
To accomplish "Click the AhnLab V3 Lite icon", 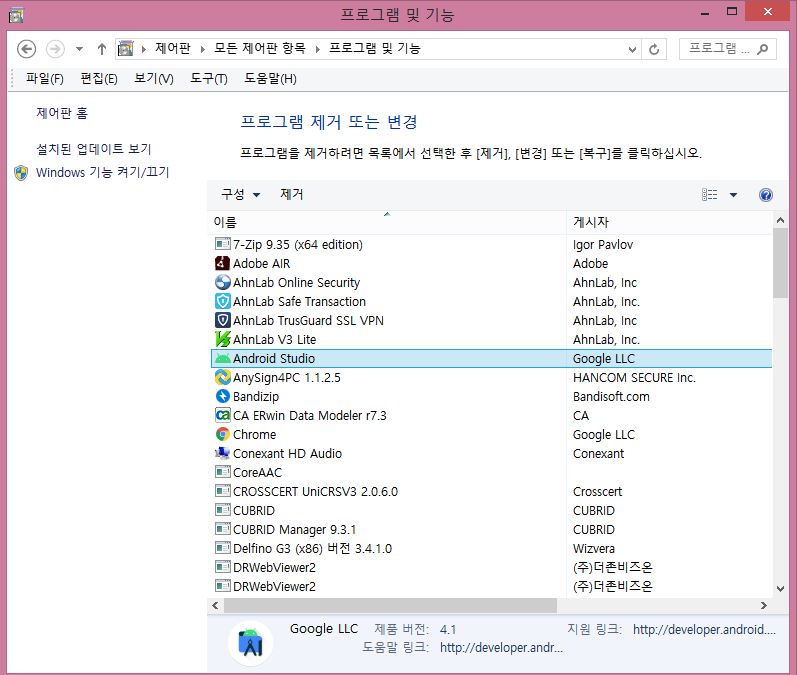I will pos(223,339).
